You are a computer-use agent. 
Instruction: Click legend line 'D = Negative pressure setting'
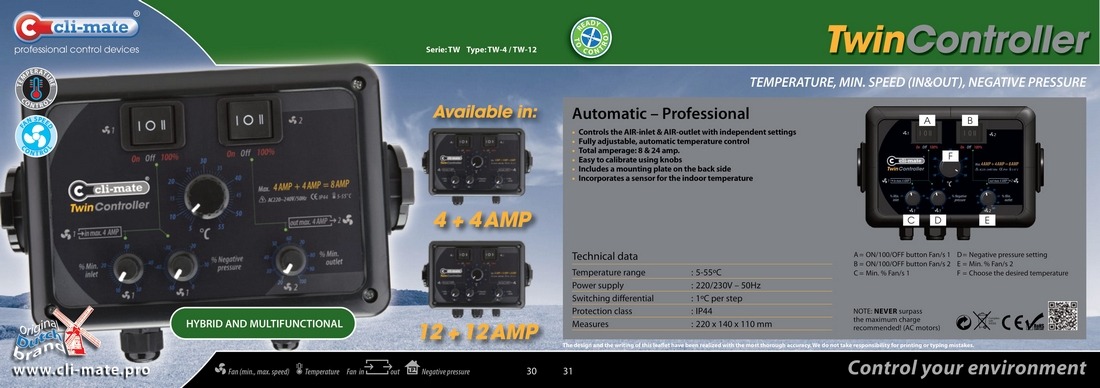pyautogui.click(x=1001, y=255)
